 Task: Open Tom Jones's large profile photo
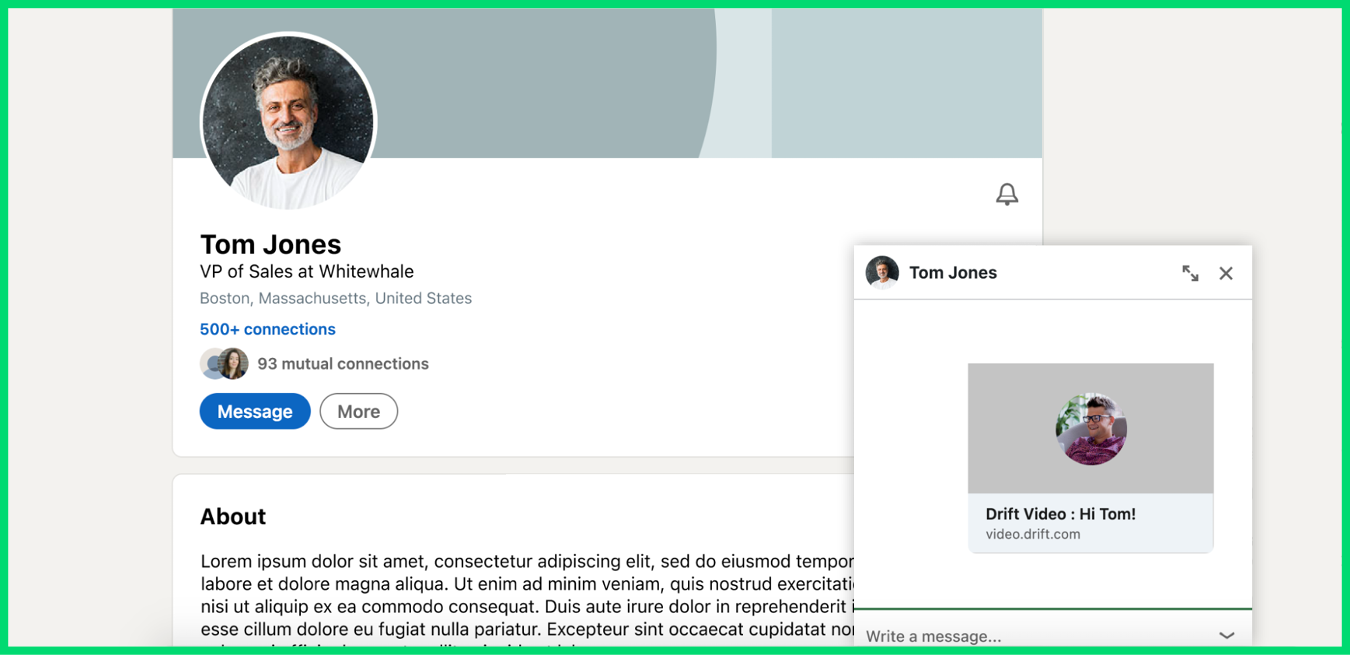(x=289, y=122)
